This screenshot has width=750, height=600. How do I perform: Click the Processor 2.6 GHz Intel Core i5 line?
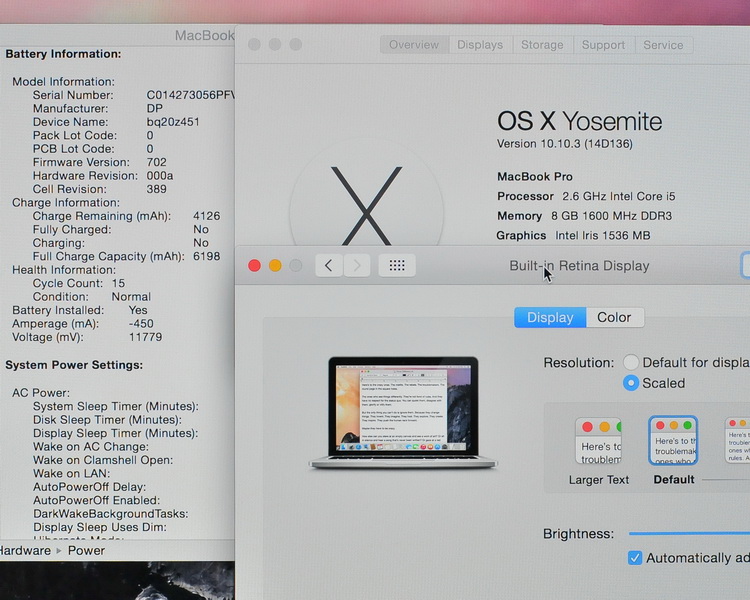pyautogui.click(x=586, y=196)
